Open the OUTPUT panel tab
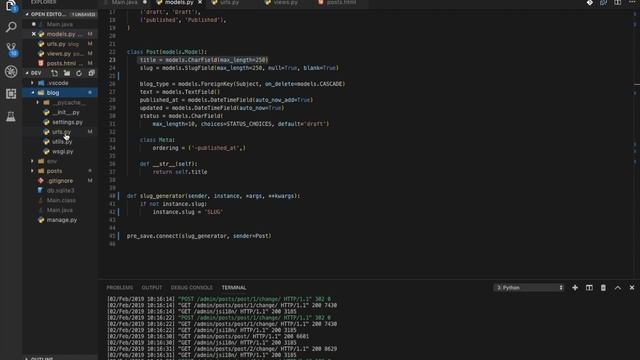Viewport: 640px width, 360px height. [x=152, y=288]
